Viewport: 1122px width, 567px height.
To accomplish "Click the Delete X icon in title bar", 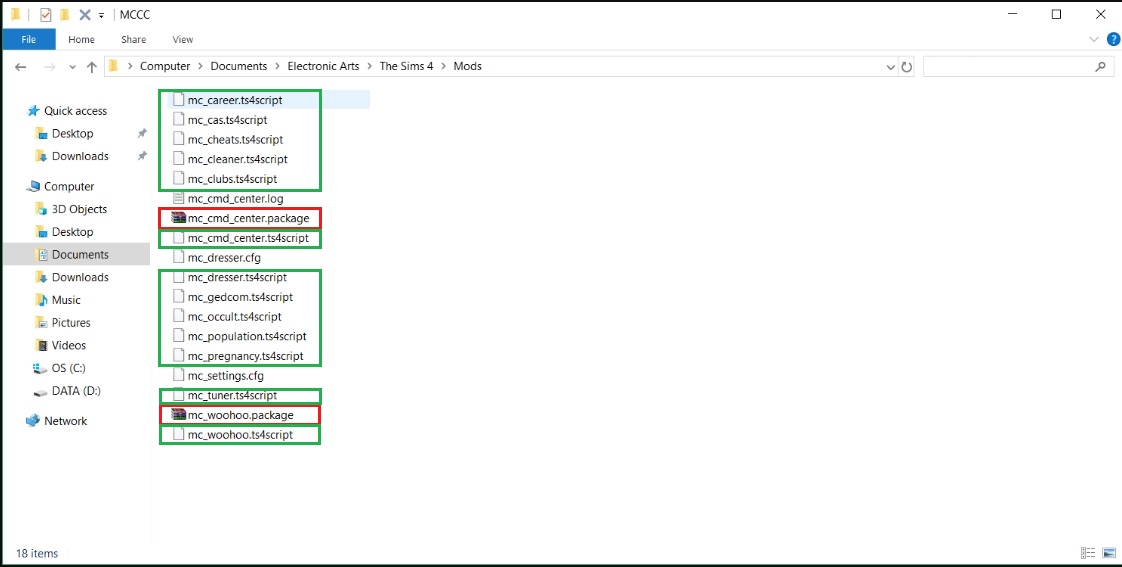I will [x=84, y=14].
